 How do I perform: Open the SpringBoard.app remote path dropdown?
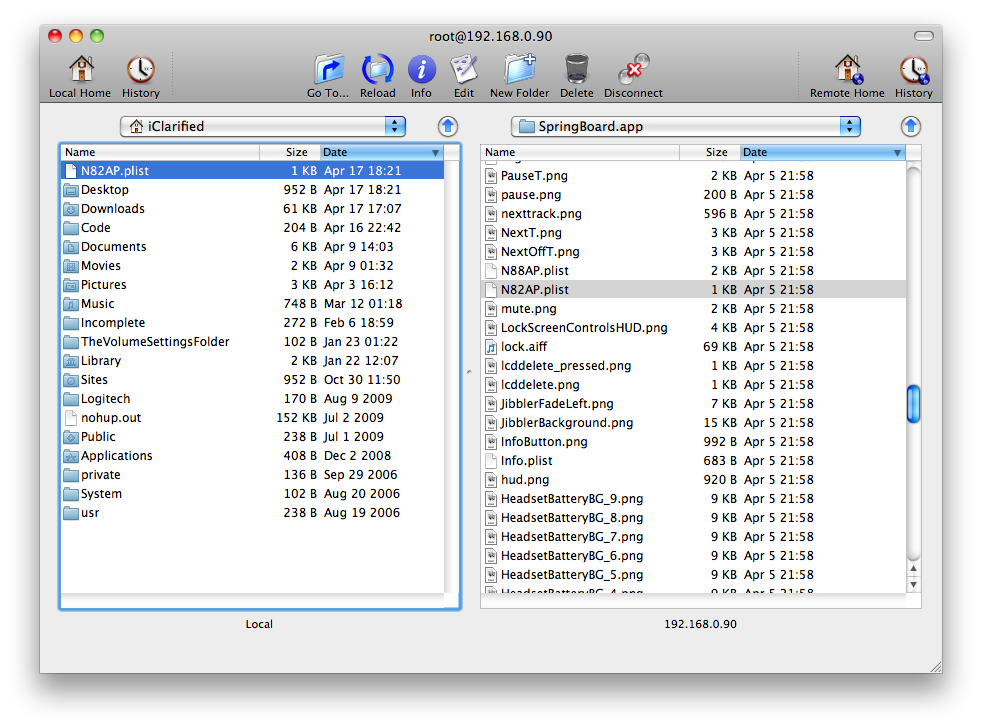tap(685, 126)
